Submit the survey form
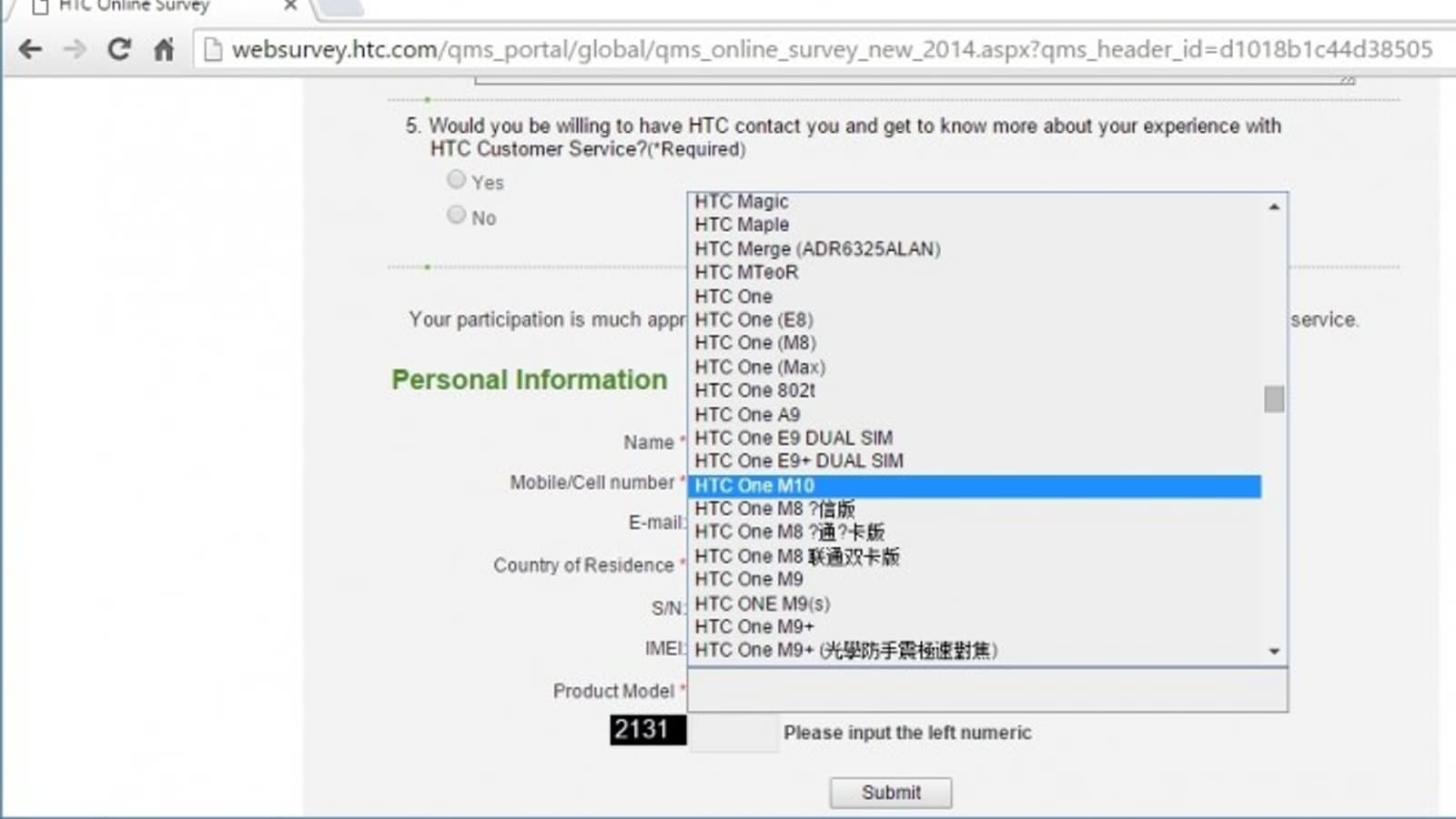Viewport: 1456px width, 819px height. click(x=891, y=793)
